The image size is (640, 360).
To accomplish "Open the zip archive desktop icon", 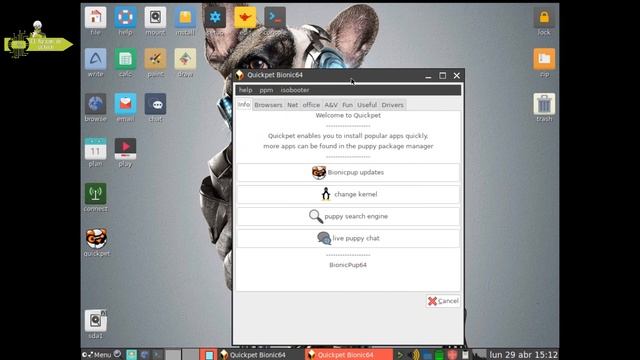I will (544, 59).
